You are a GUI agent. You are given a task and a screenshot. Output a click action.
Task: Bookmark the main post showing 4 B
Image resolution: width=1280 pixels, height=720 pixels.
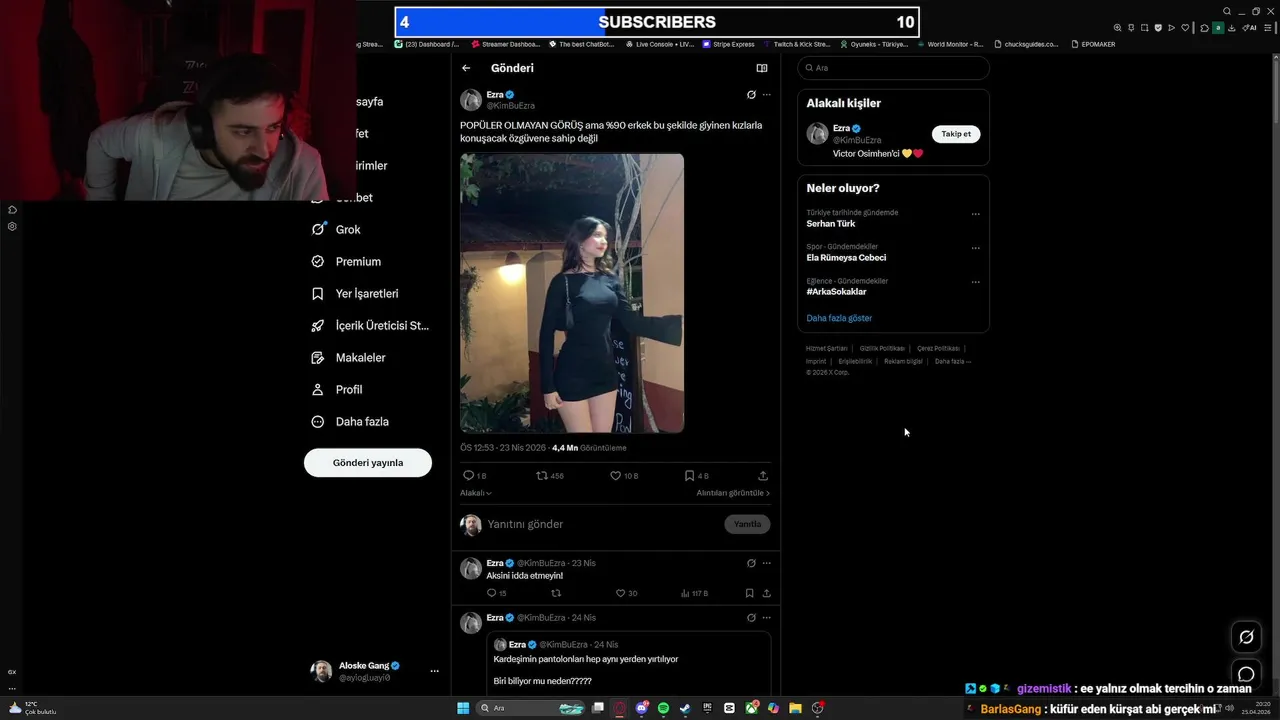697,476
